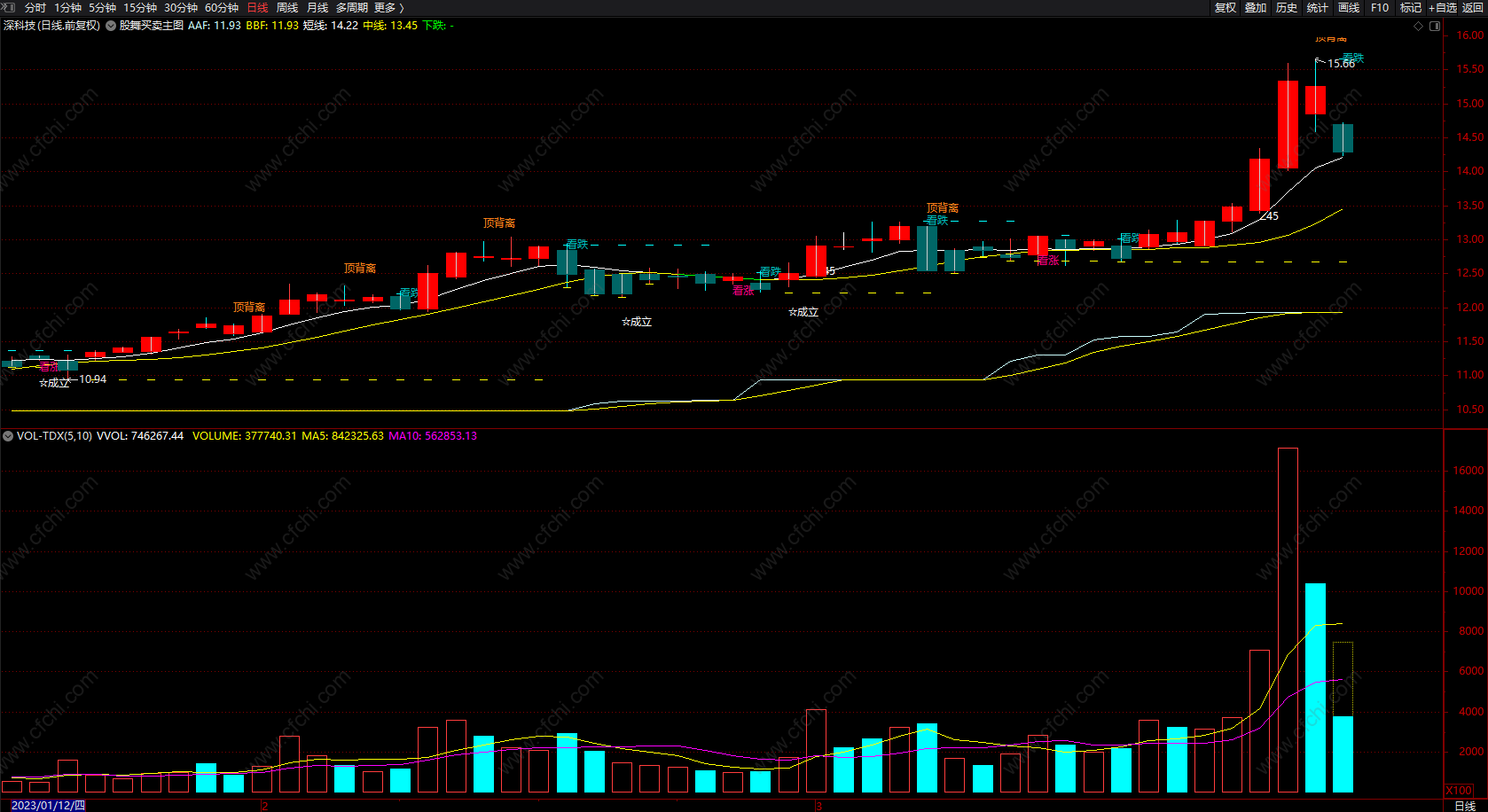Click the 下跌: - indicator value
1488x812 pixels.
point(438,26)
